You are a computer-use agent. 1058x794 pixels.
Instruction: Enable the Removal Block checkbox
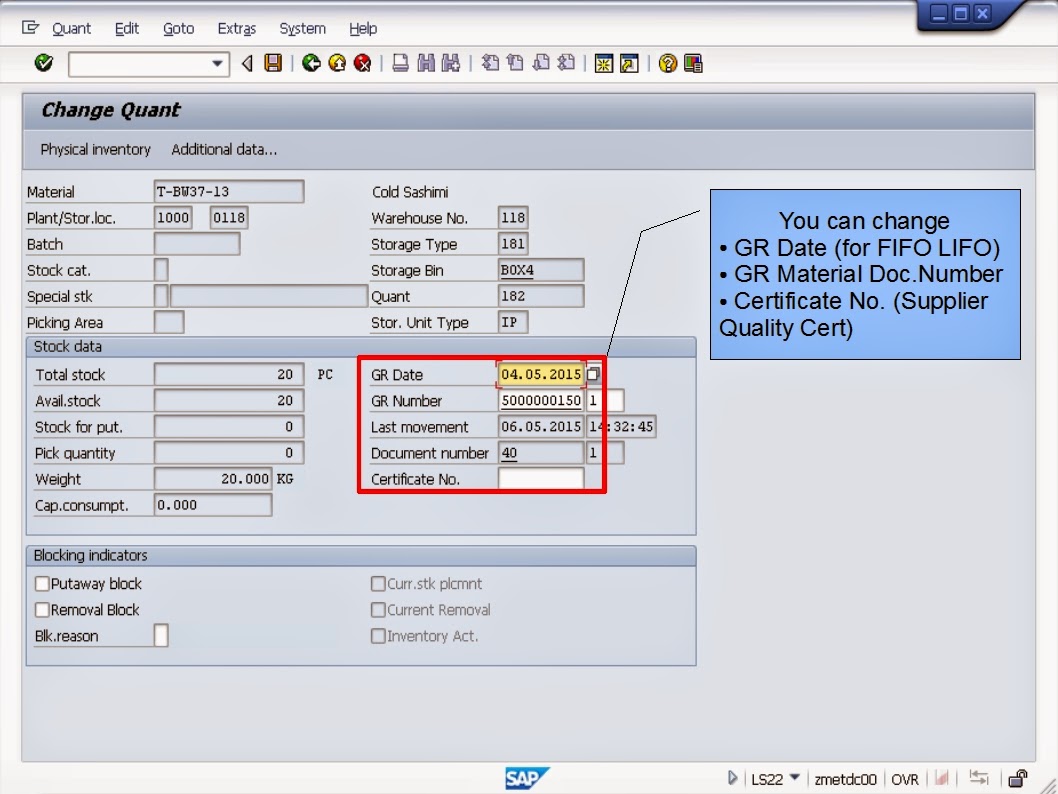41,609
